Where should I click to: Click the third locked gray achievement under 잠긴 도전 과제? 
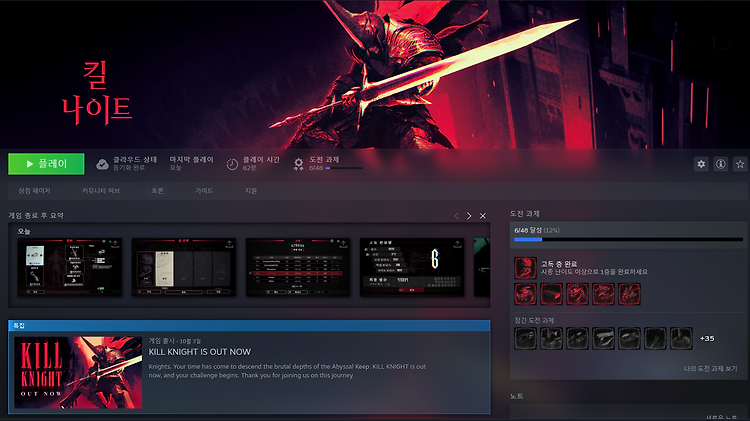pos(577,338)
